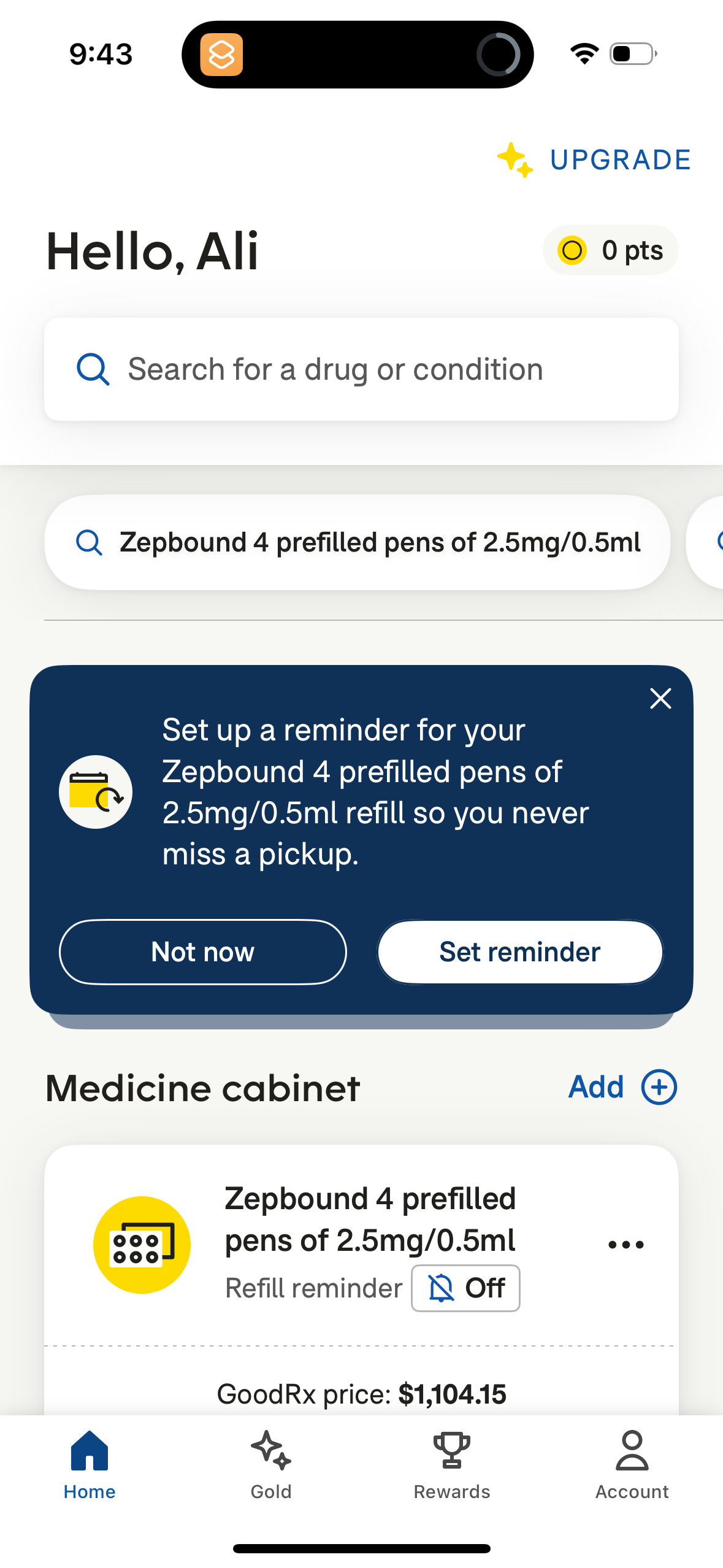
Task: Tap the yellow pill bottle icon for Zepbound
Action: [x=140, y=1243]
